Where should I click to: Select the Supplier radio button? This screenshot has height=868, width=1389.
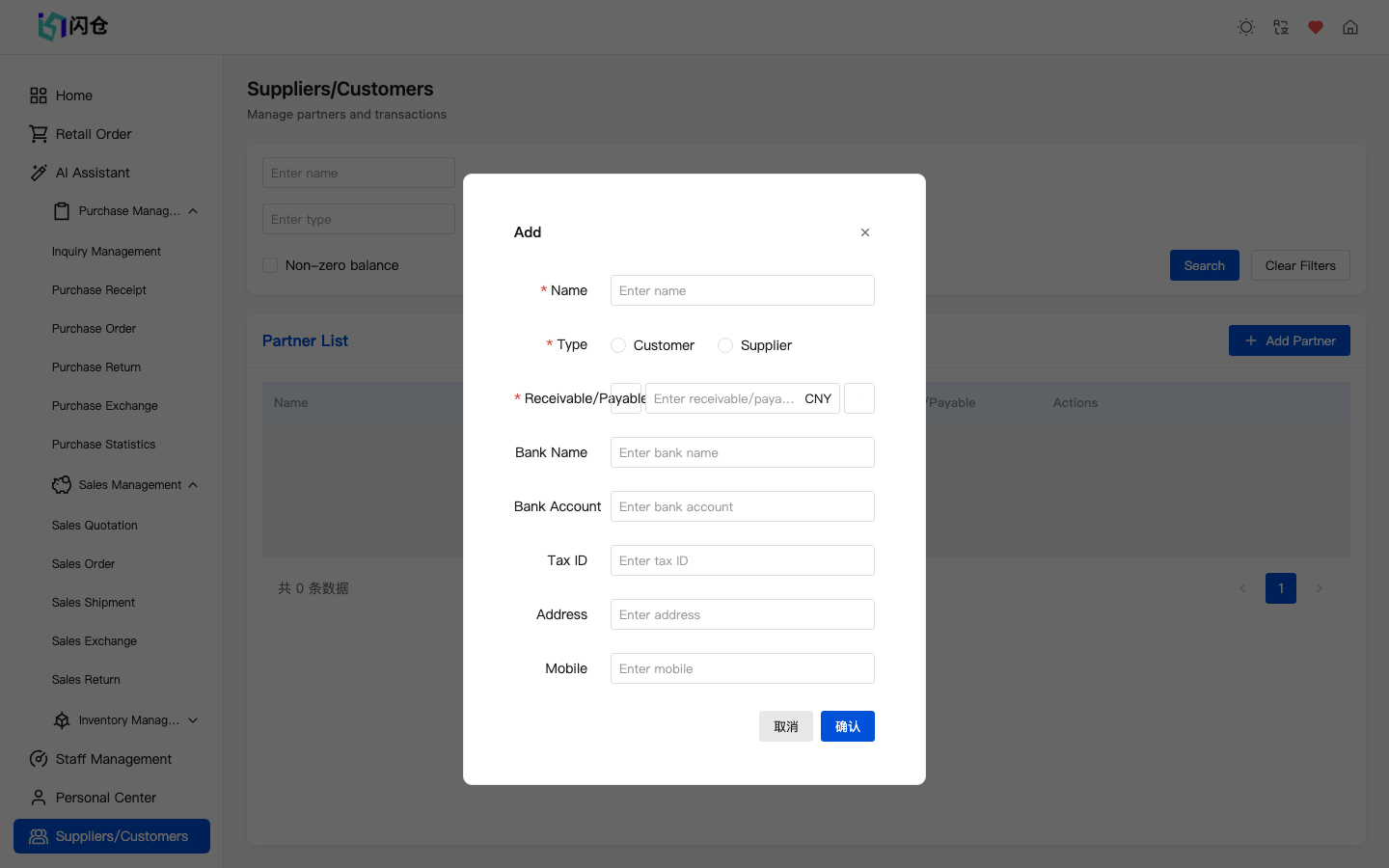[725, 344]
